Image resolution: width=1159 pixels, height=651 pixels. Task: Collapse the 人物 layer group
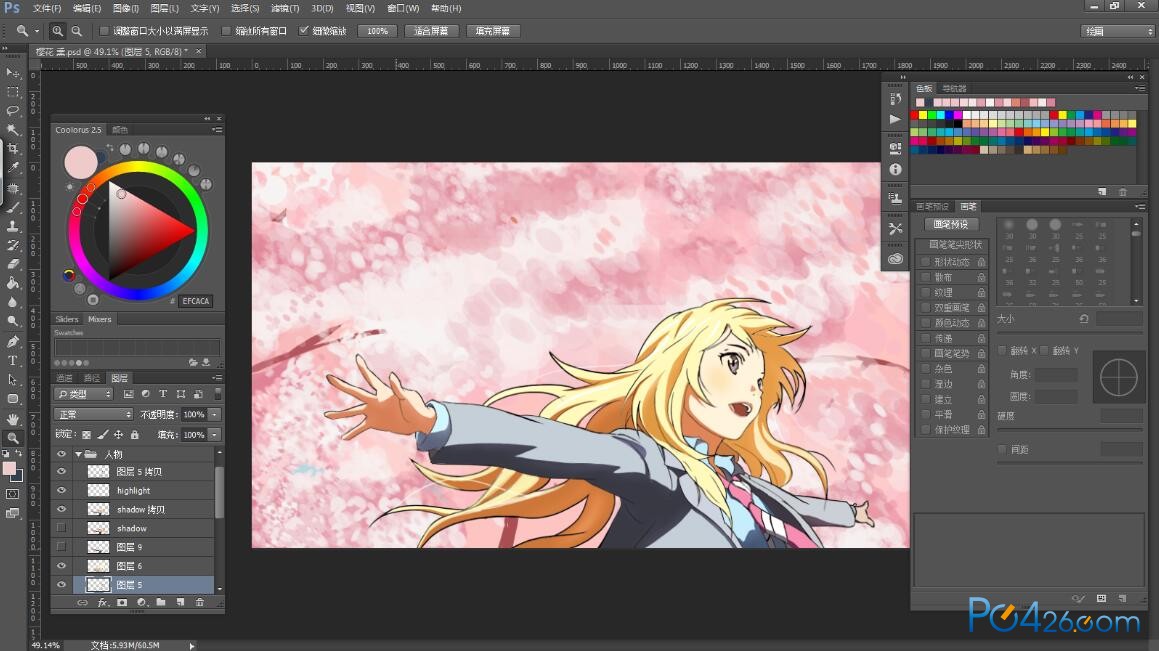[78, 454]
